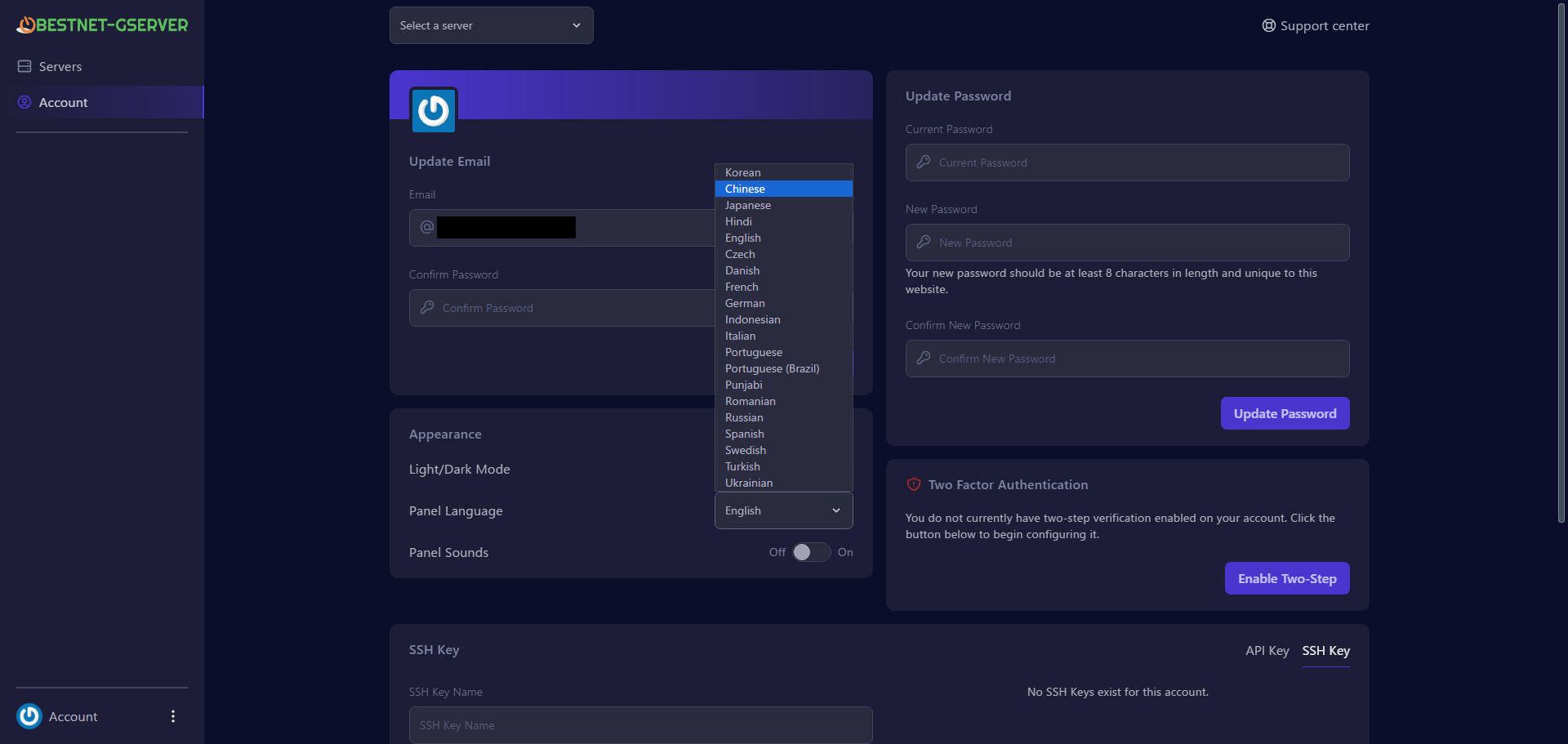The width and height of the screenshot is (1568, 744).
Task: Select Portuguese (Brazil) option
Action: pos(784,368)
